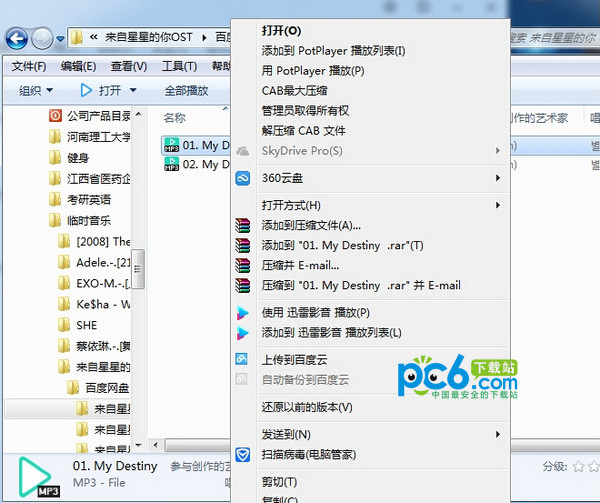The height and width of the screenshot is (503, 600).
Task: Choose 解压缩 CAB 文件 entry
Action: (x=303, y=131)
